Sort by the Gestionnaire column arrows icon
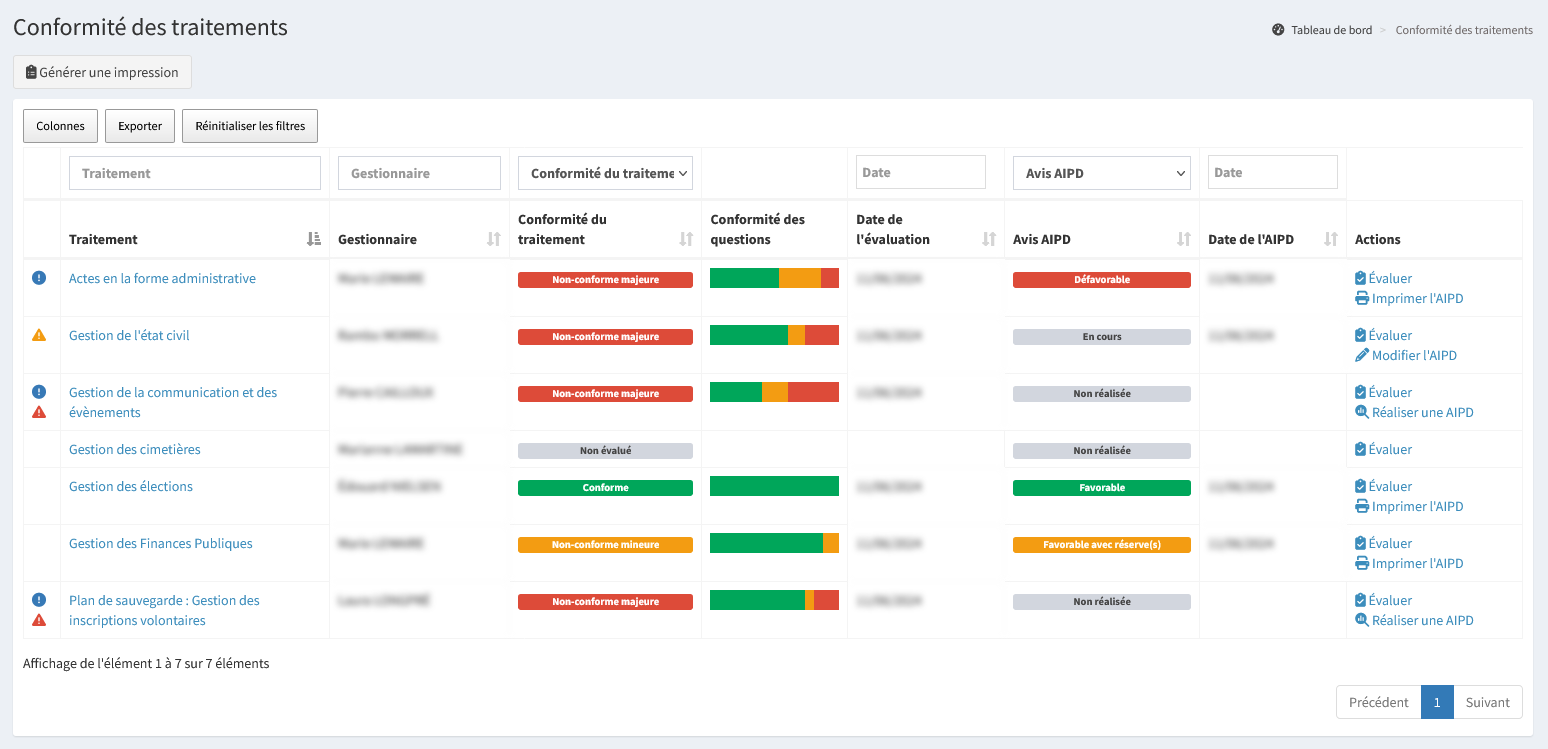 tap(493, 239)
